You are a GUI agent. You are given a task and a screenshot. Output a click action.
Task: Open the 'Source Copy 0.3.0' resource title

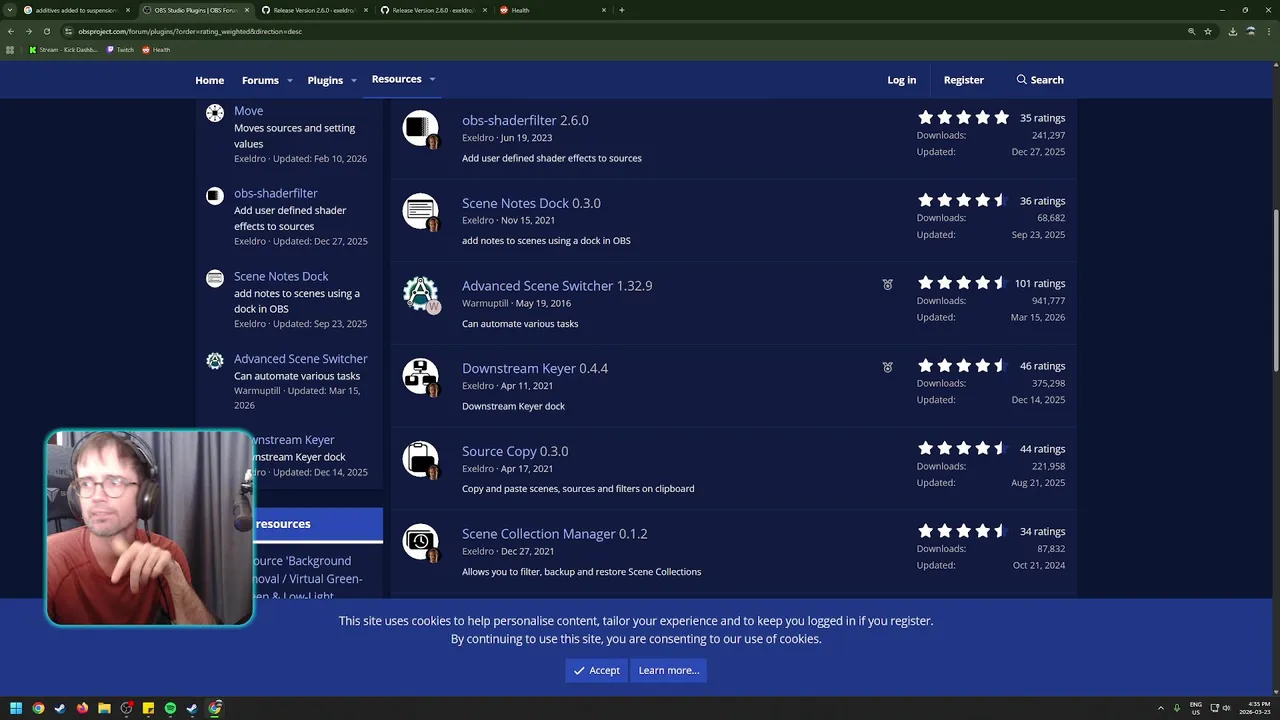point(515,451)
